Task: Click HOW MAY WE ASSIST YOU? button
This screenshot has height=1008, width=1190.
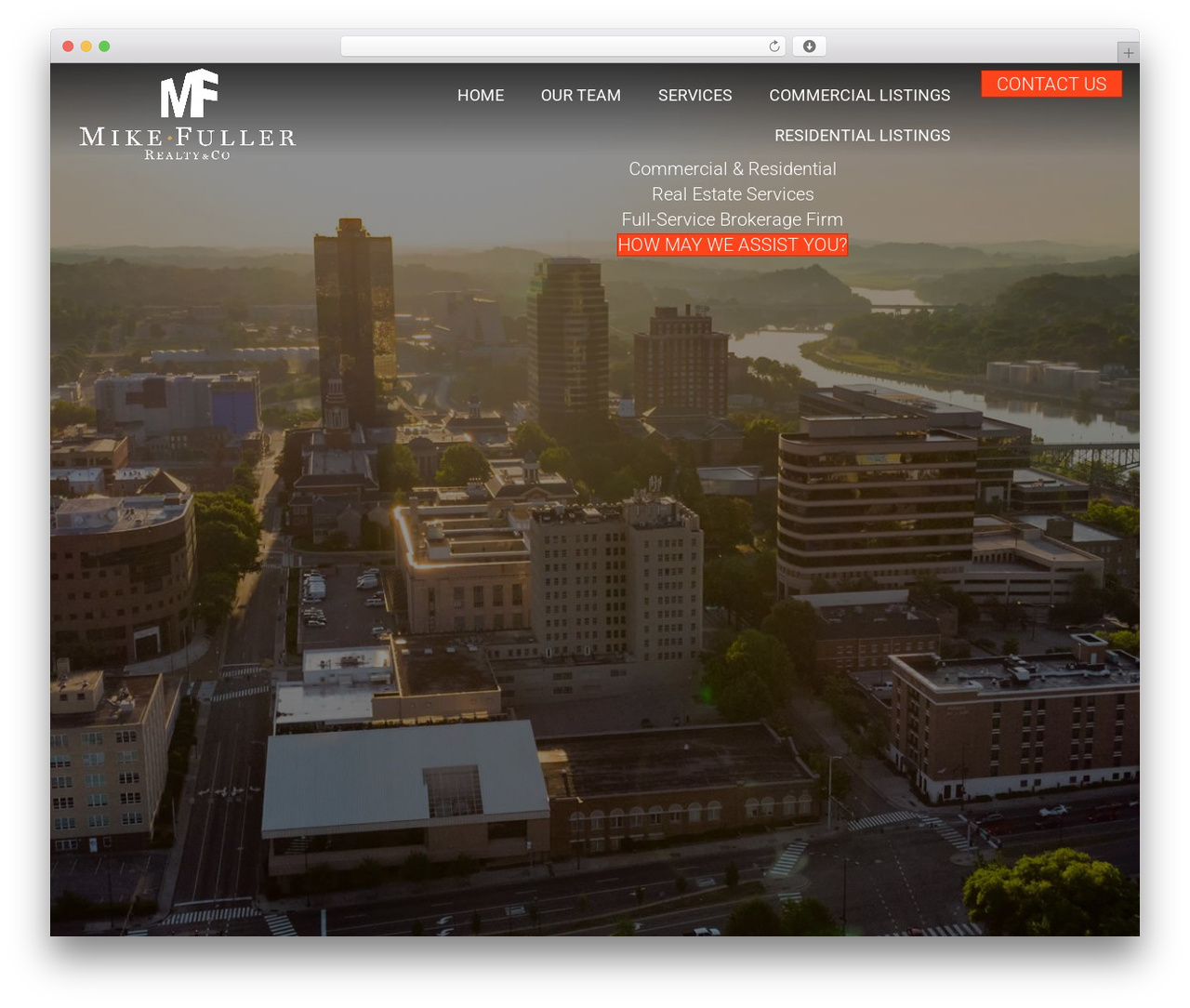Action: click(733, 245)
